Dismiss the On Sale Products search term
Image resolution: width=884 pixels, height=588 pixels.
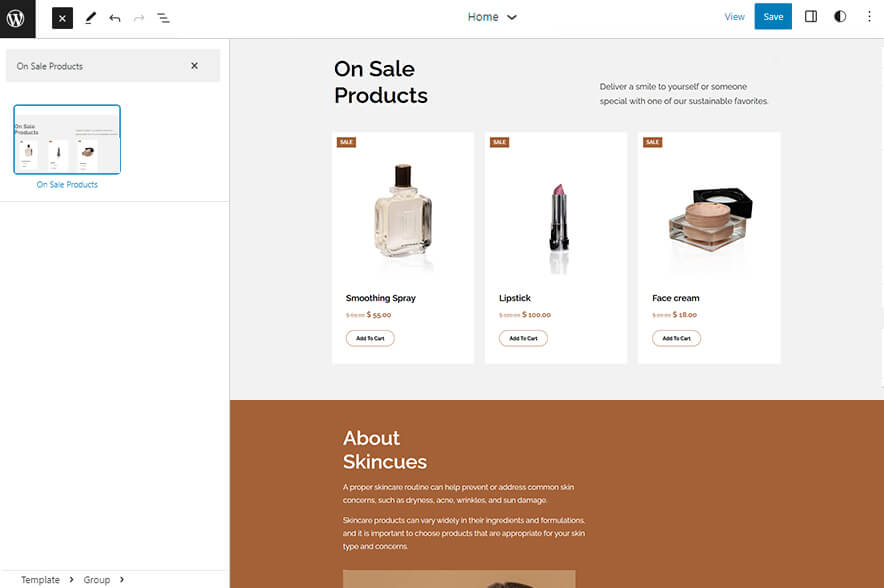(x=196, y=64)
